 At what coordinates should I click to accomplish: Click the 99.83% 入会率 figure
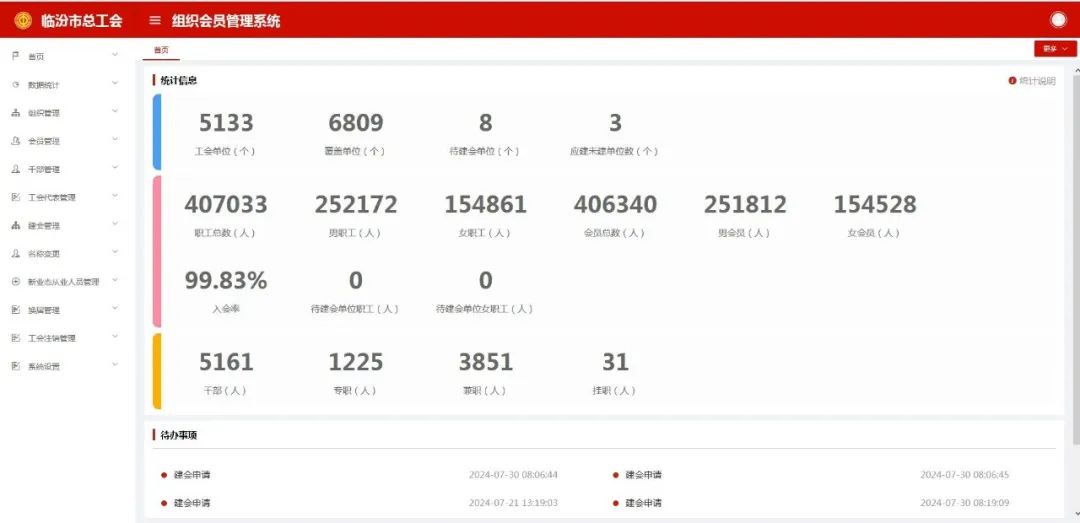225,280
